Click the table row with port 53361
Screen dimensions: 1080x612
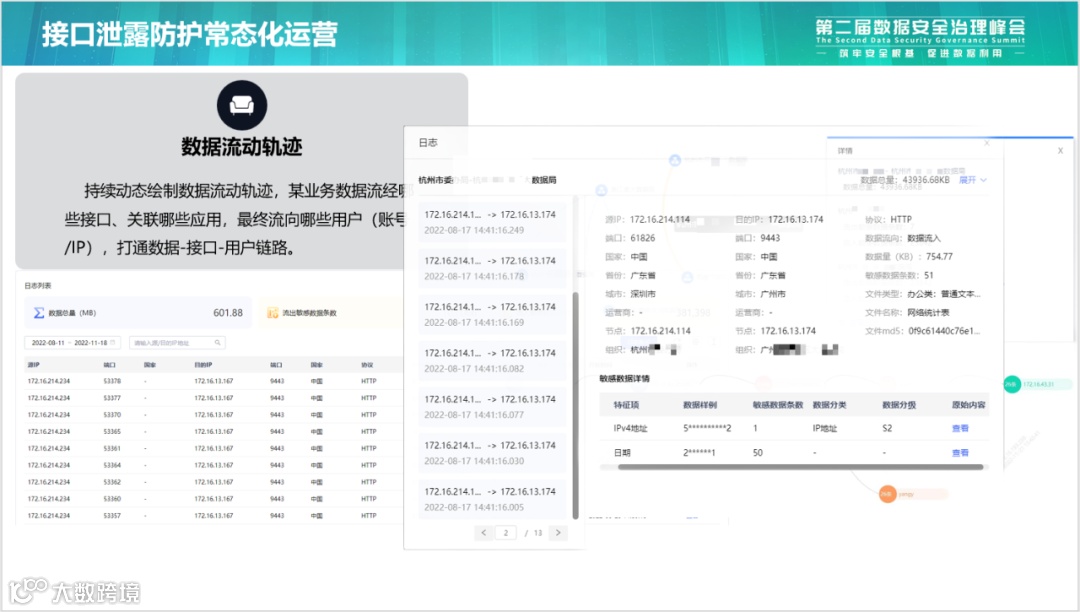[214, 448]
